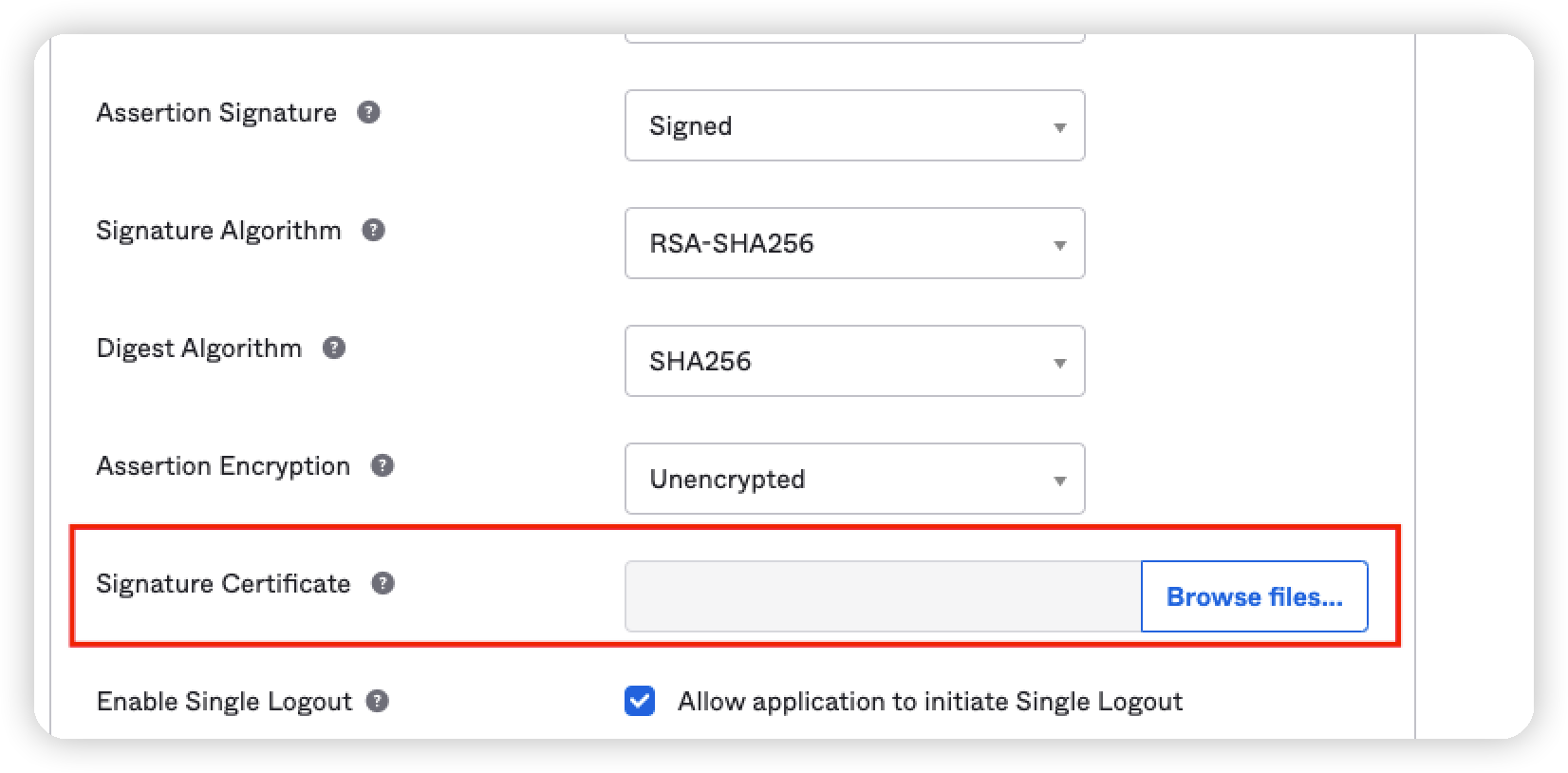The width and height of the screenshot is (1568, 773).
Task: Click the Browse files button
Action: tap(1254, 597)
